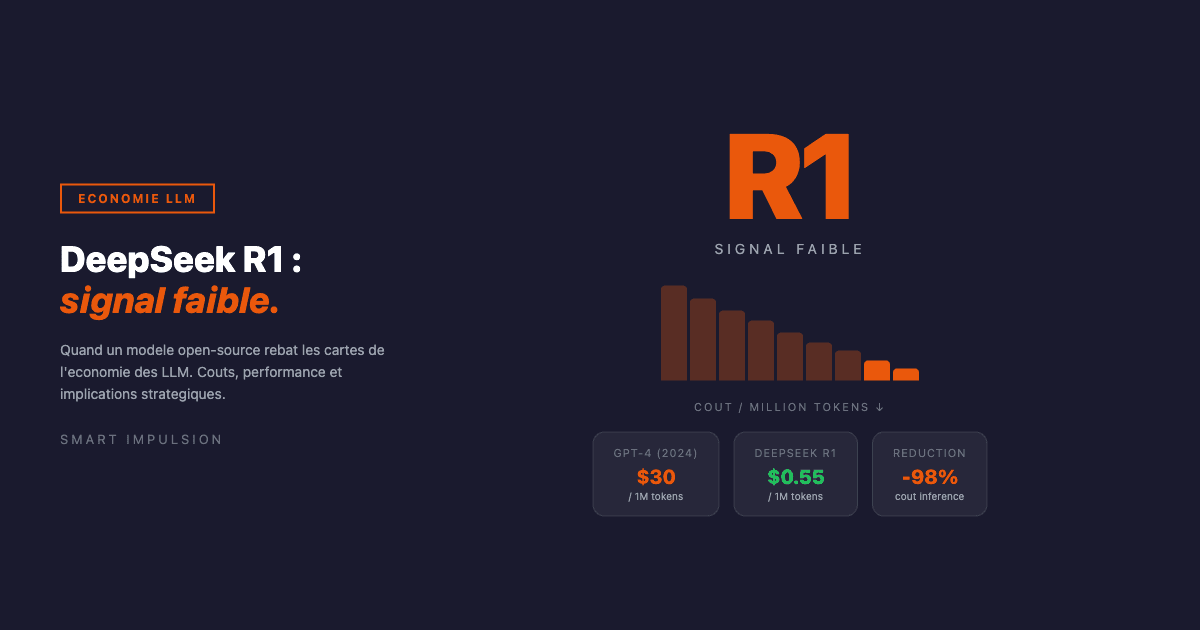Click the fourth bar in the declining chart
Screen dimensions: 1200x630
pos(761,350)
